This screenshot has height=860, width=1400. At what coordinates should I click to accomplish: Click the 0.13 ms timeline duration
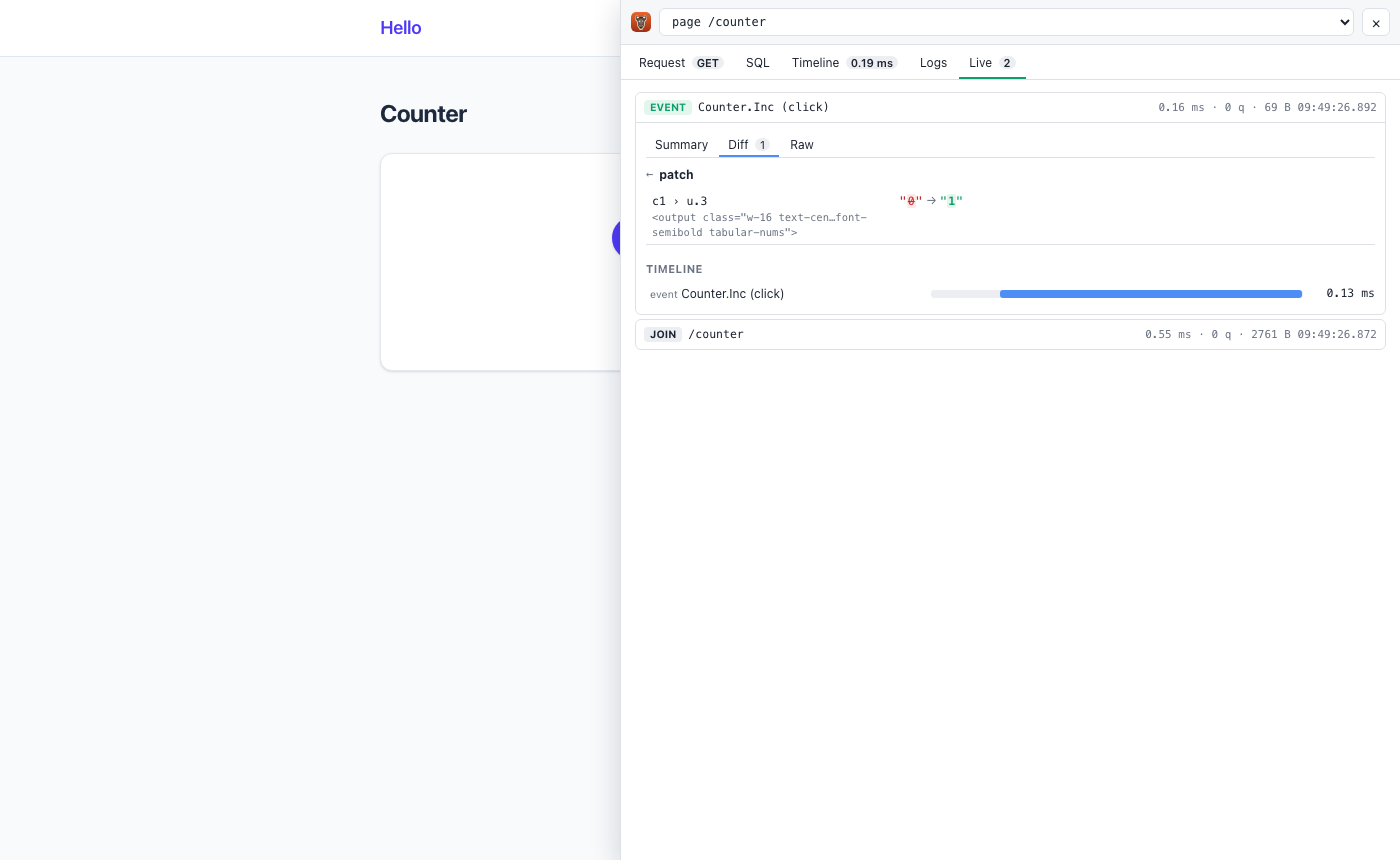tap(1350, 294)
